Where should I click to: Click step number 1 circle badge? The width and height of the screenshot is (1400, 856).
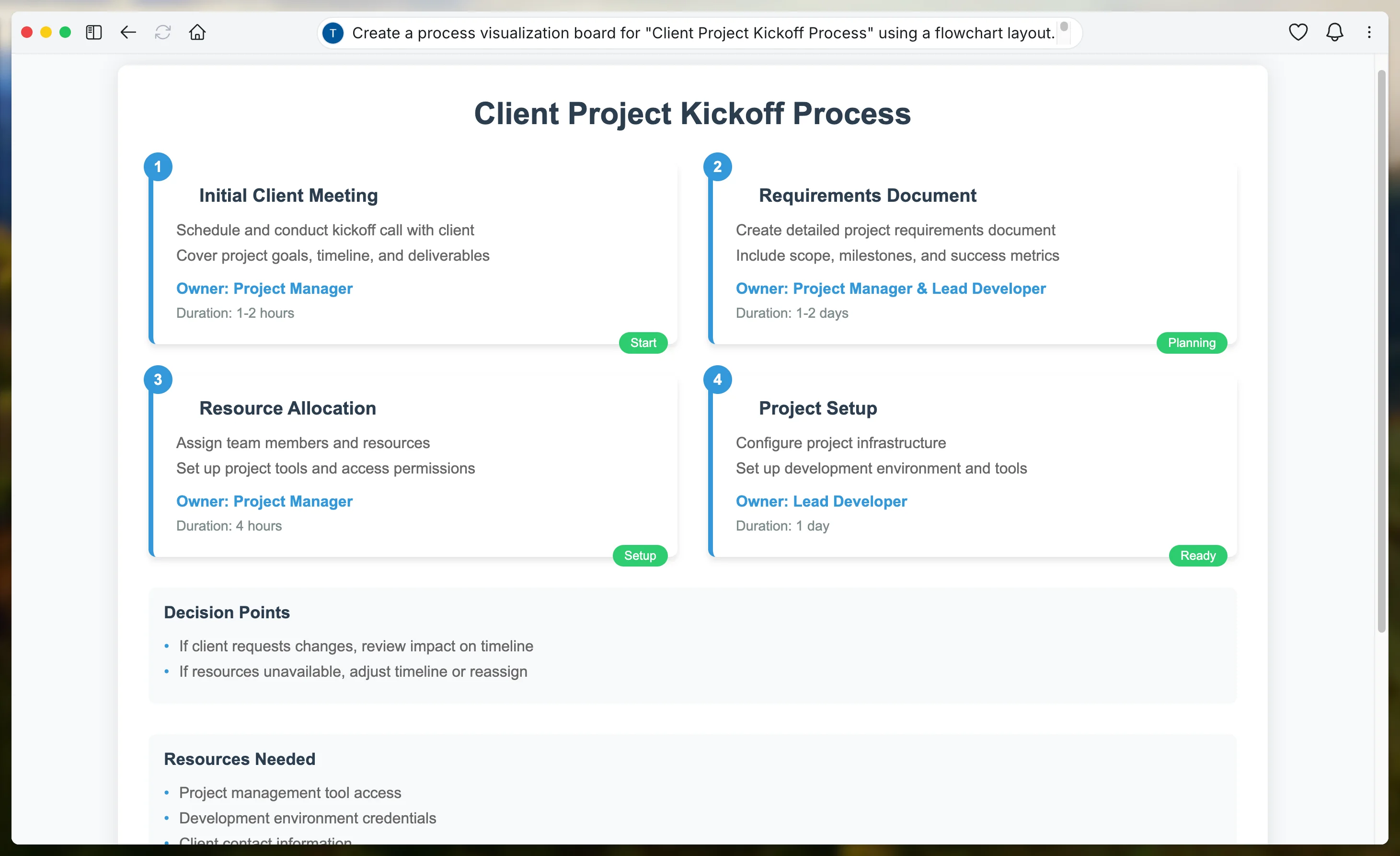tap(158, 166)
